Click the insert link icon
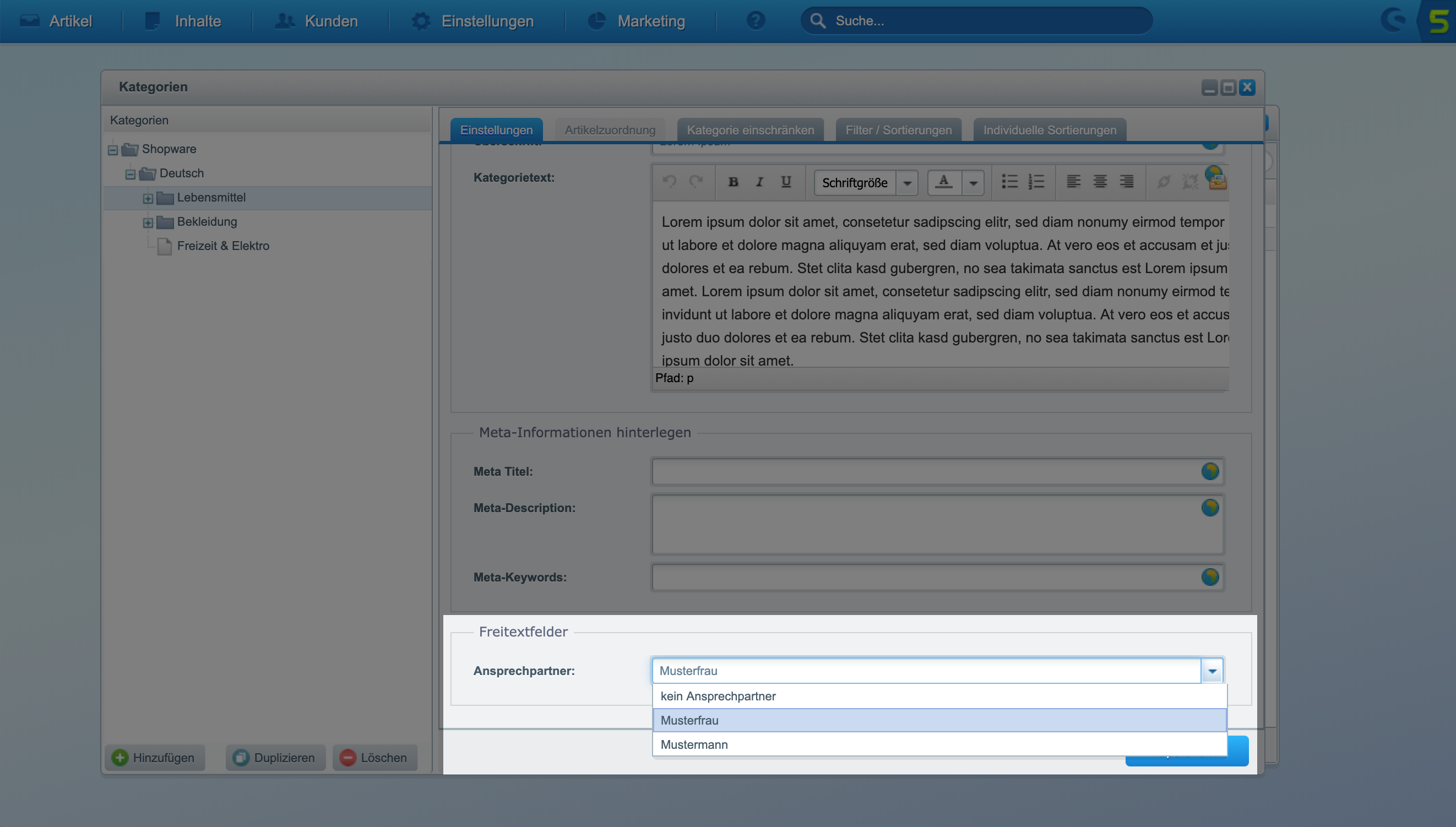Viewport: 1456px width, 827px height. pos(1164,182)
